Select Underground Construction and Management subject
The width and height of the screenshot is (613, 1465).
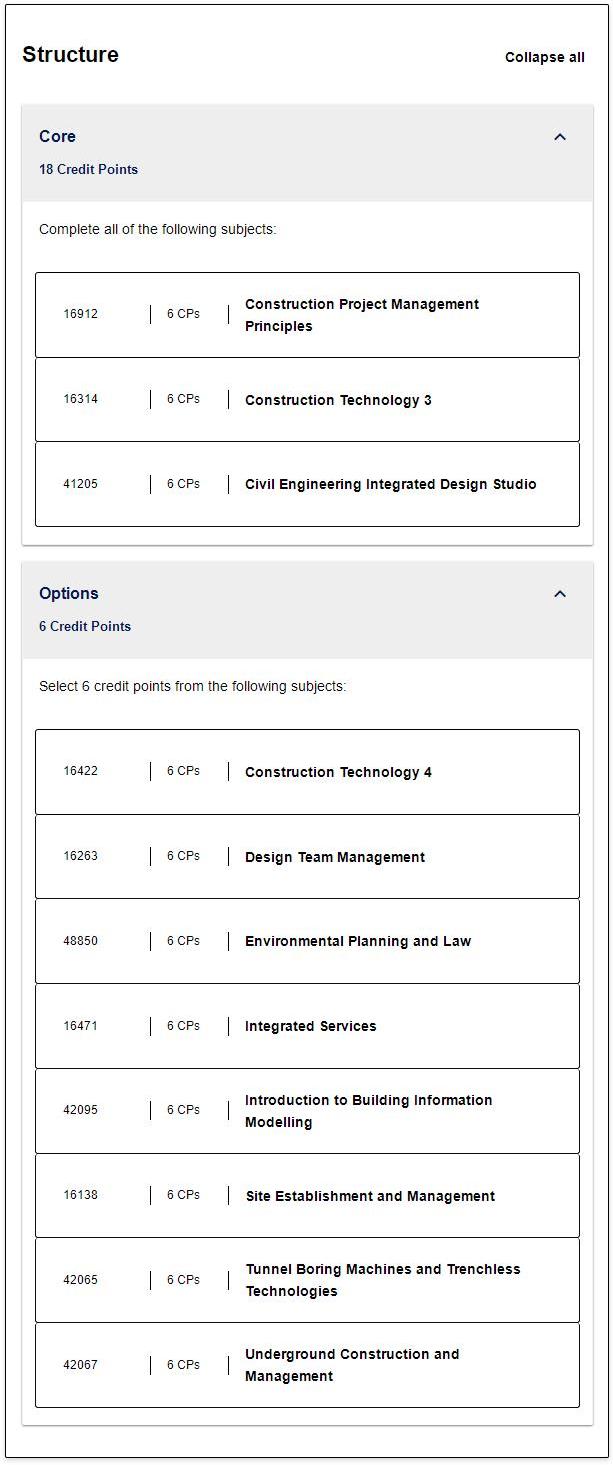pos(351,1365)
